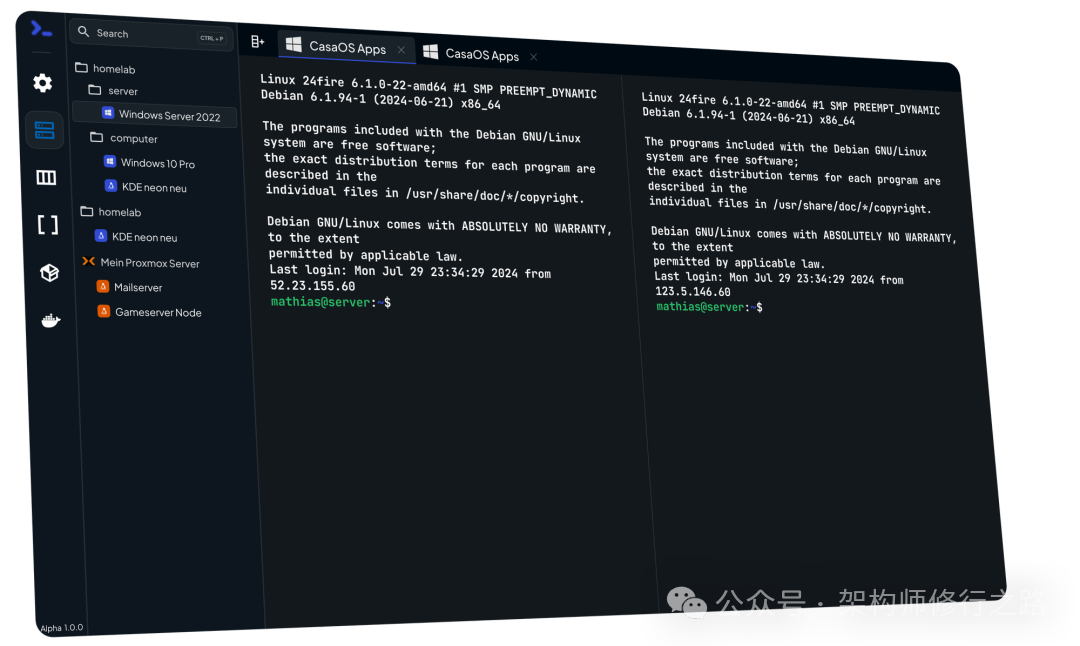Select Windows 10 Pro connection
Screen dimensions: 1080x646
pos(157,163)
